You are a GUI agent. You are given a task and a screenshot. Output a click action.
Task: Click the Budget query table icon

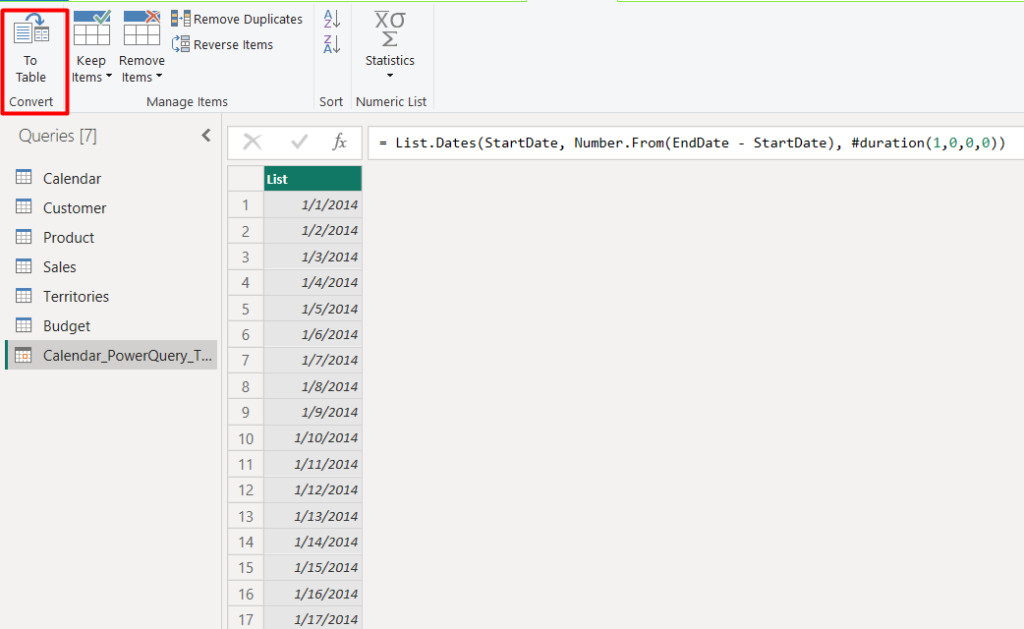[24, 325]
